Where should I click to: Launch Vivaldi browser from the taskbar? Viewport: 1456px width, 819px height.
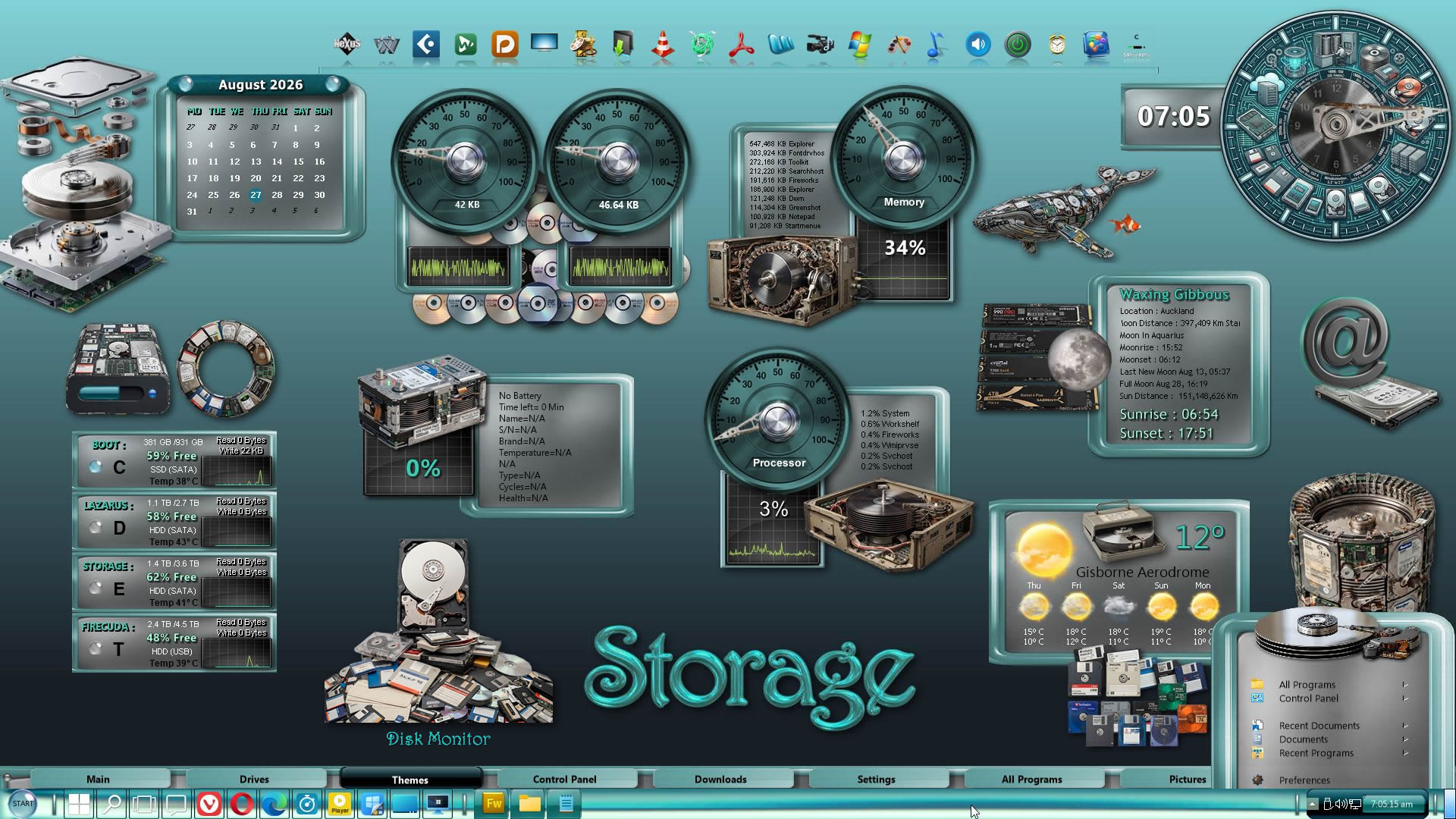tap(209, 803)
